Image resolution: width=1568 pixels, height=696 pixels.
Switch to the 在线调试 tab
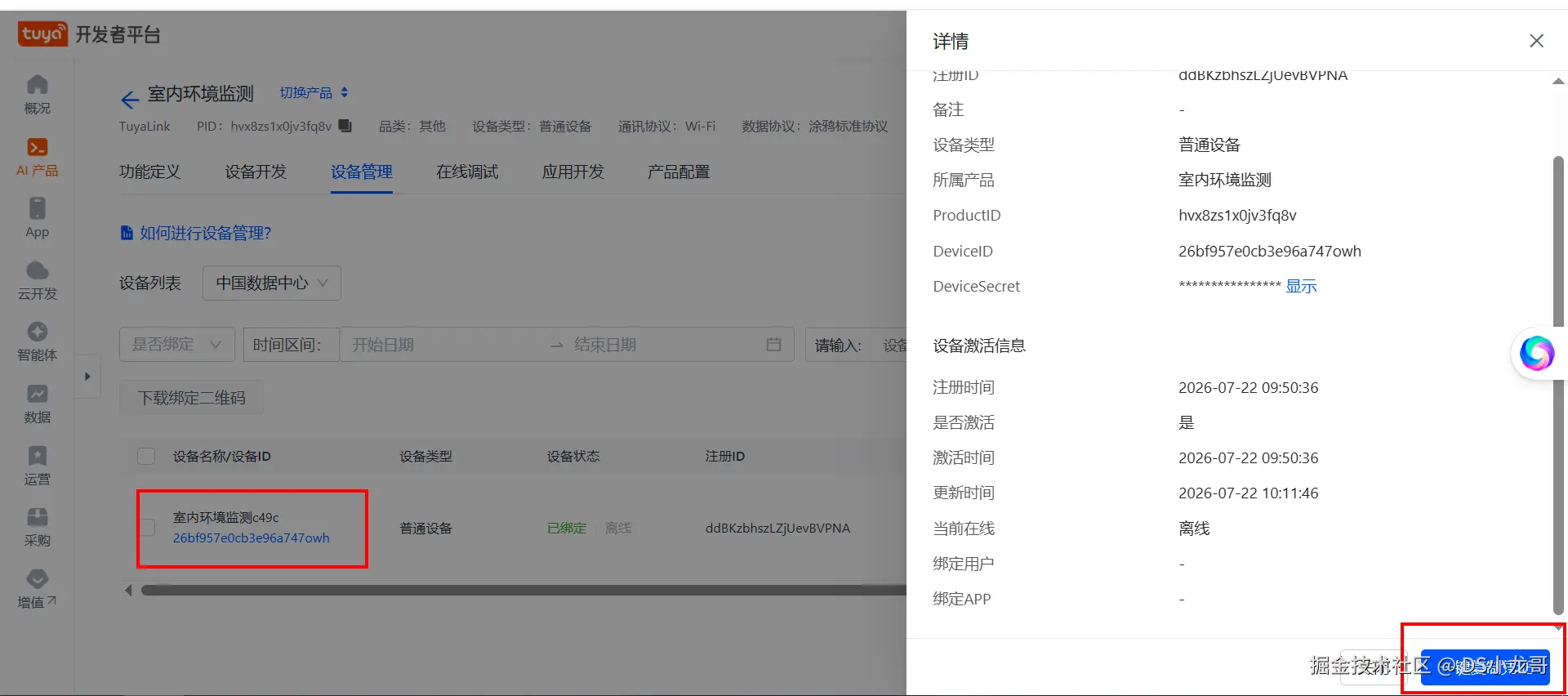(x=467, y=172)
